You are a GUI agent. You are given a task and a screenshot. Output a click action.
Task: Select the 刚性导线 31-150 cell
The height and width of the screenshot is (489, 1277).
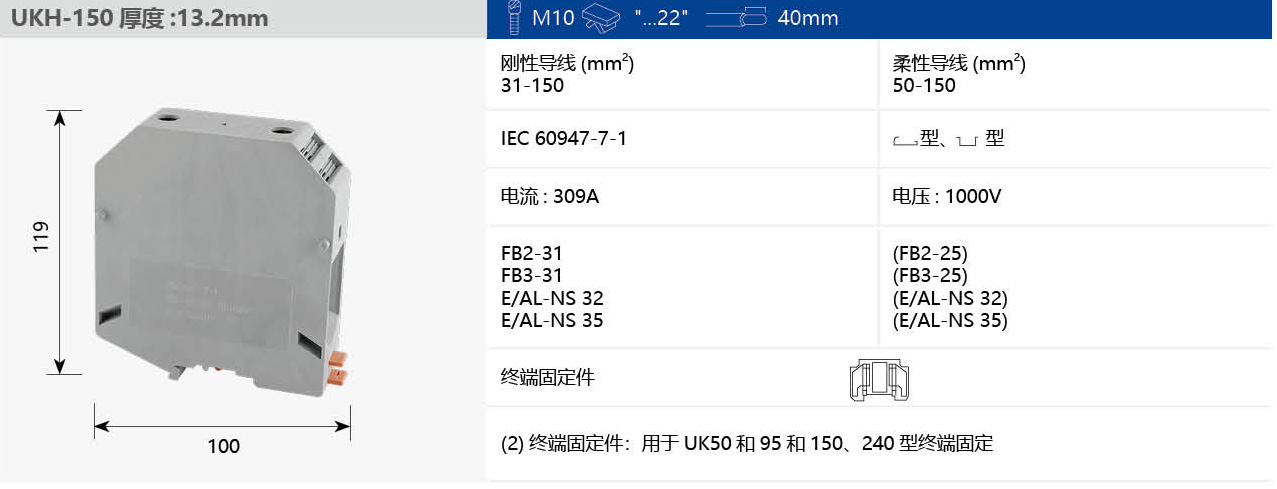point(567,74)
